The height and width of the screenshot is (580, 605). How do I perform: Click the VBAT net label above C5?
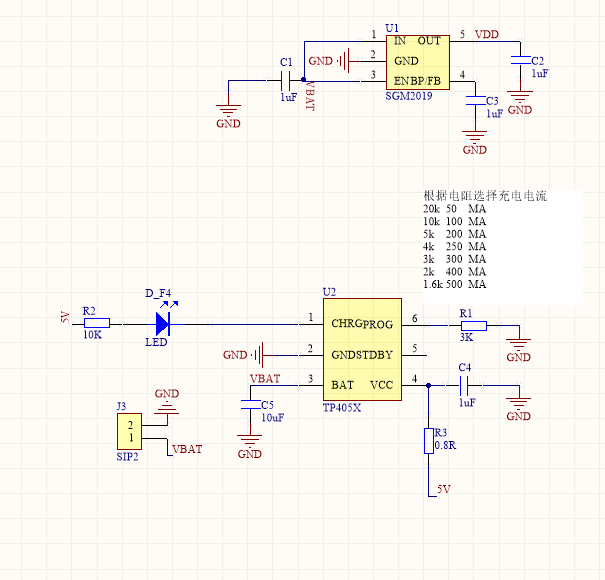point(265,379)
